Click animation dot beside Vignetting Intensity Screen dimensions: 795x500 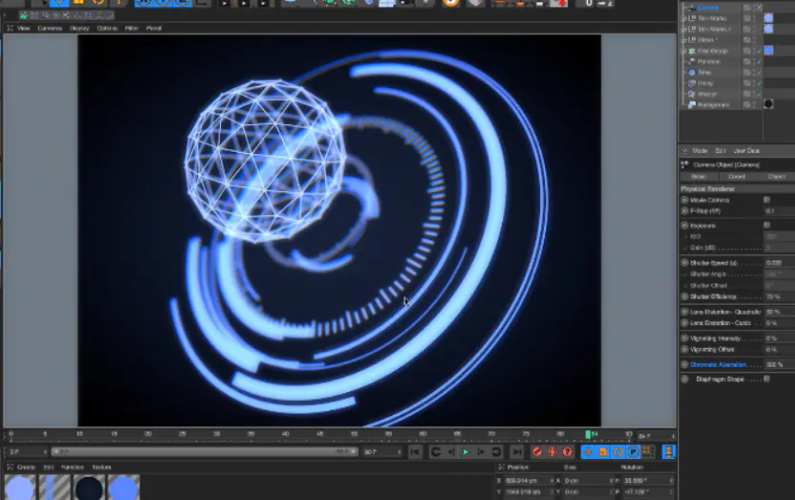pyautogui.click(x=684, y=338)
